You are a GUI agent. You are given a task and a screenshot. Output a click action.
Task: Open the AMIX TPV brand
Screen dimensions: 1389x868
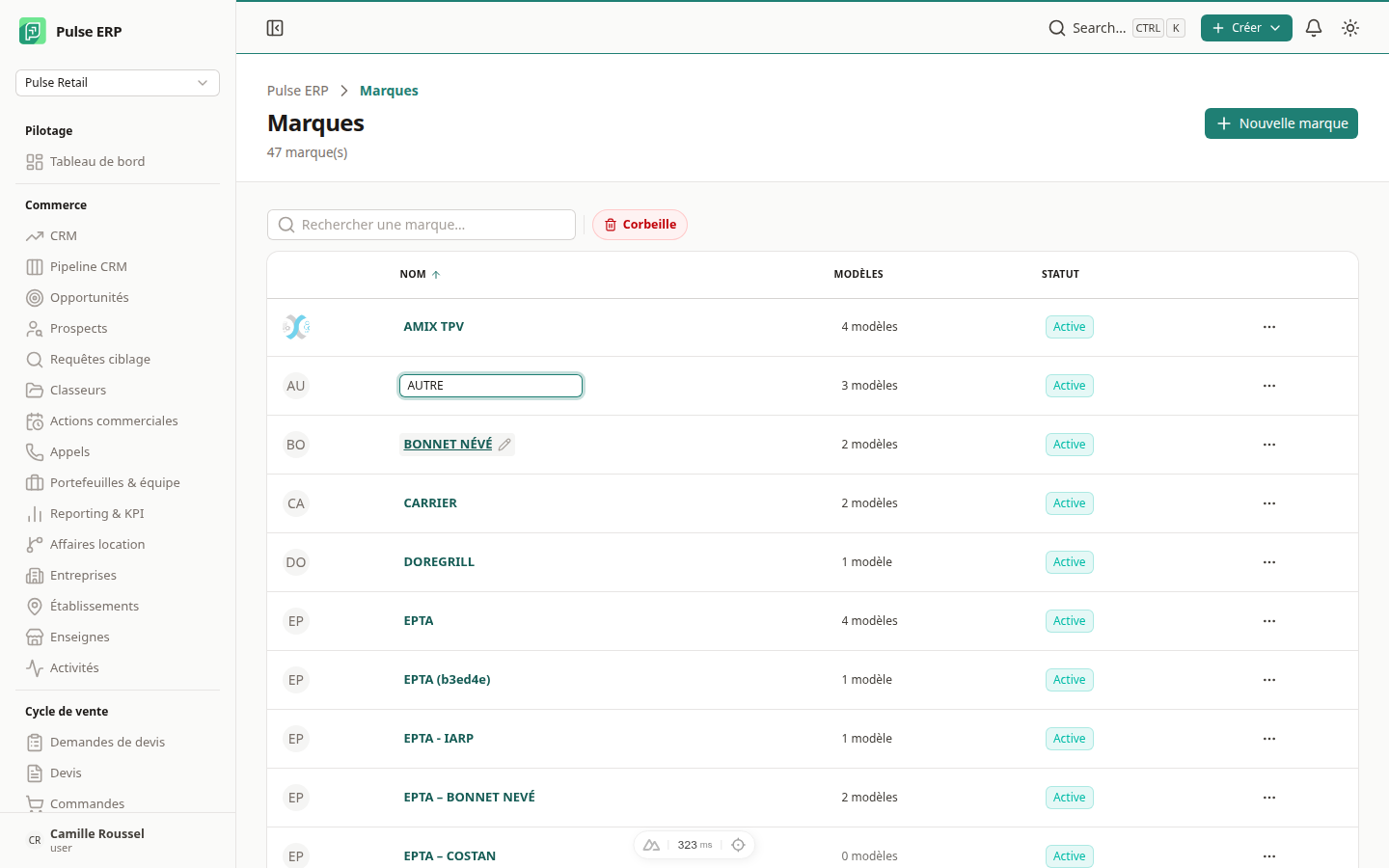pyautogui.click(x=434, y=327)
